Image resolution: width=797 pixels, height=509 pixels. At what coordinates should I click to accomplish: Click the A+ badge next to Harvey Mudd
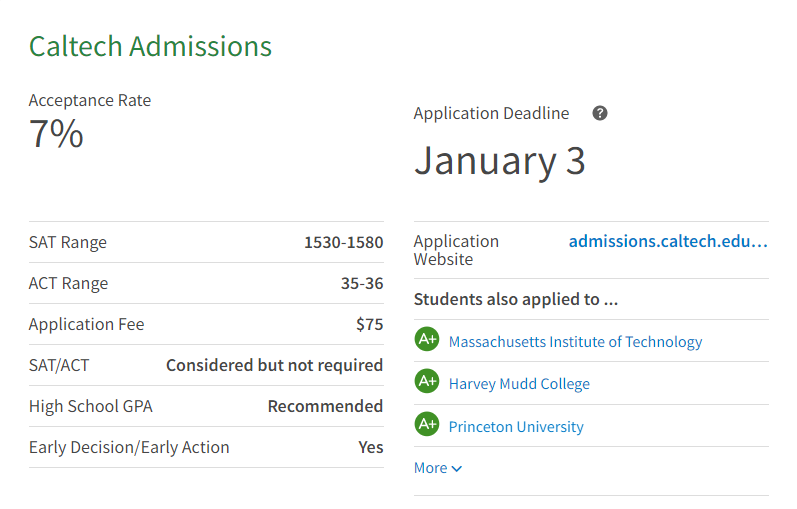pos(427,382)
